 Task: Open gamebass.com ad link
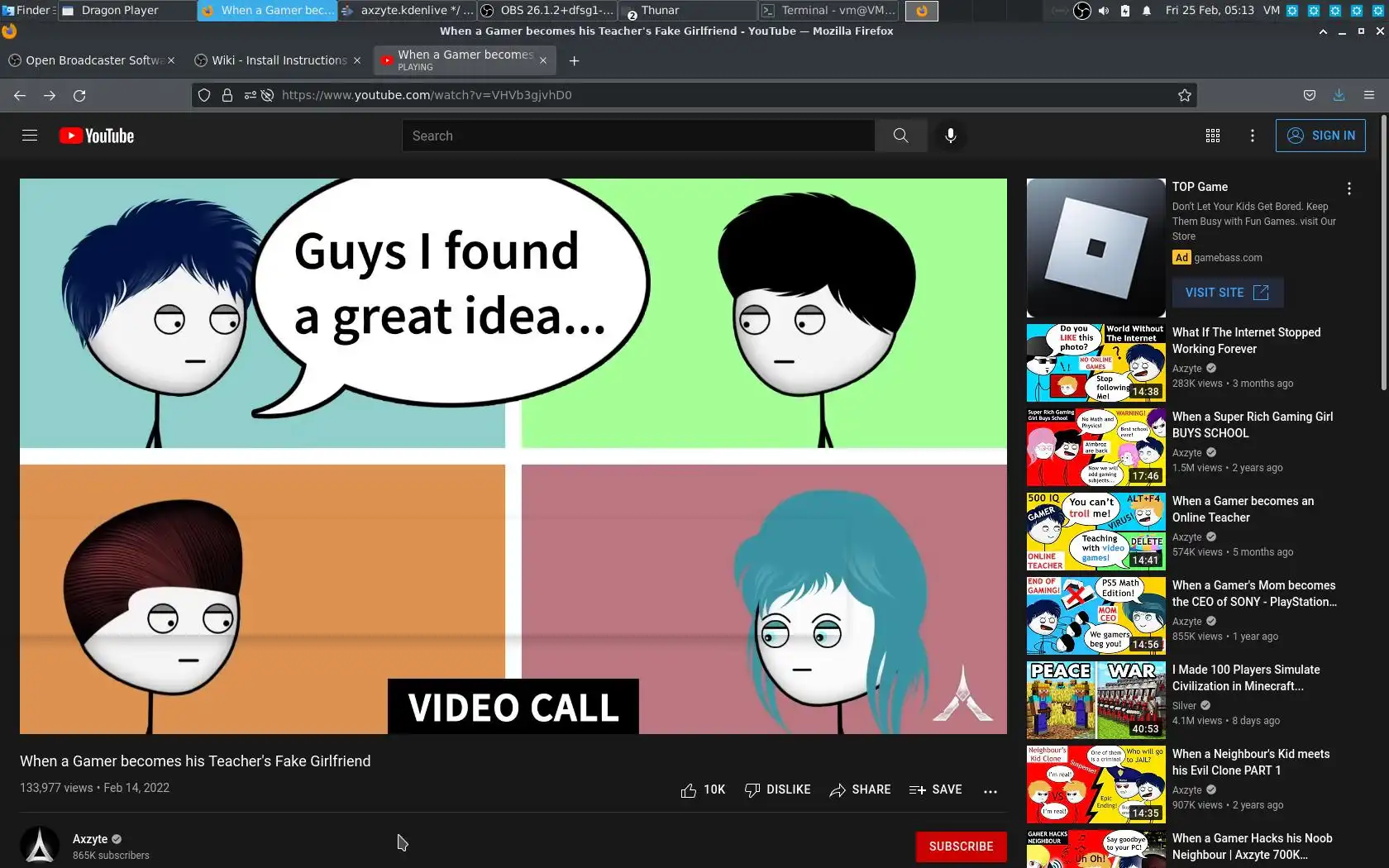click(1228, 258)
